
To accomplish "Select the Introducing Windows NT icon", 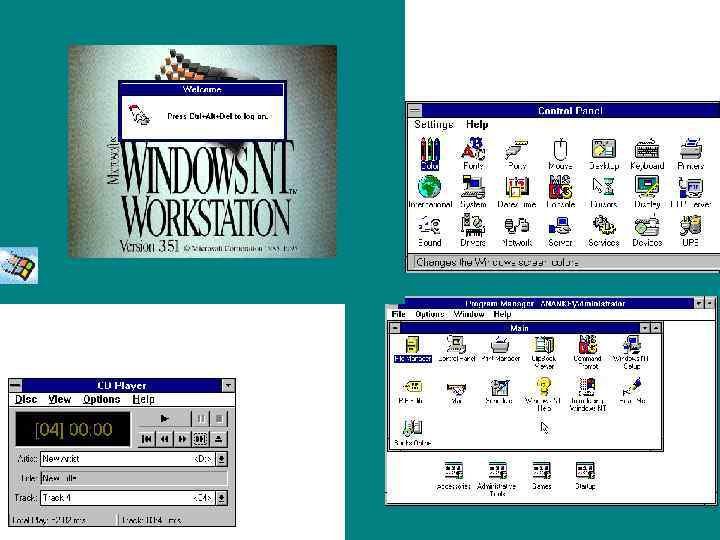I will [588, 394].
